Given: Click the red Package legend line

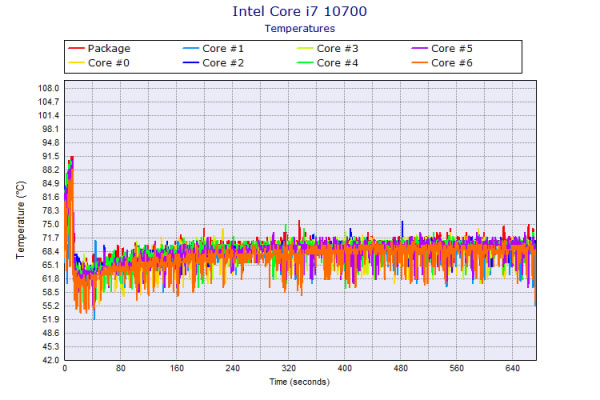Looking at the screenshot, I should coord(76,48).
